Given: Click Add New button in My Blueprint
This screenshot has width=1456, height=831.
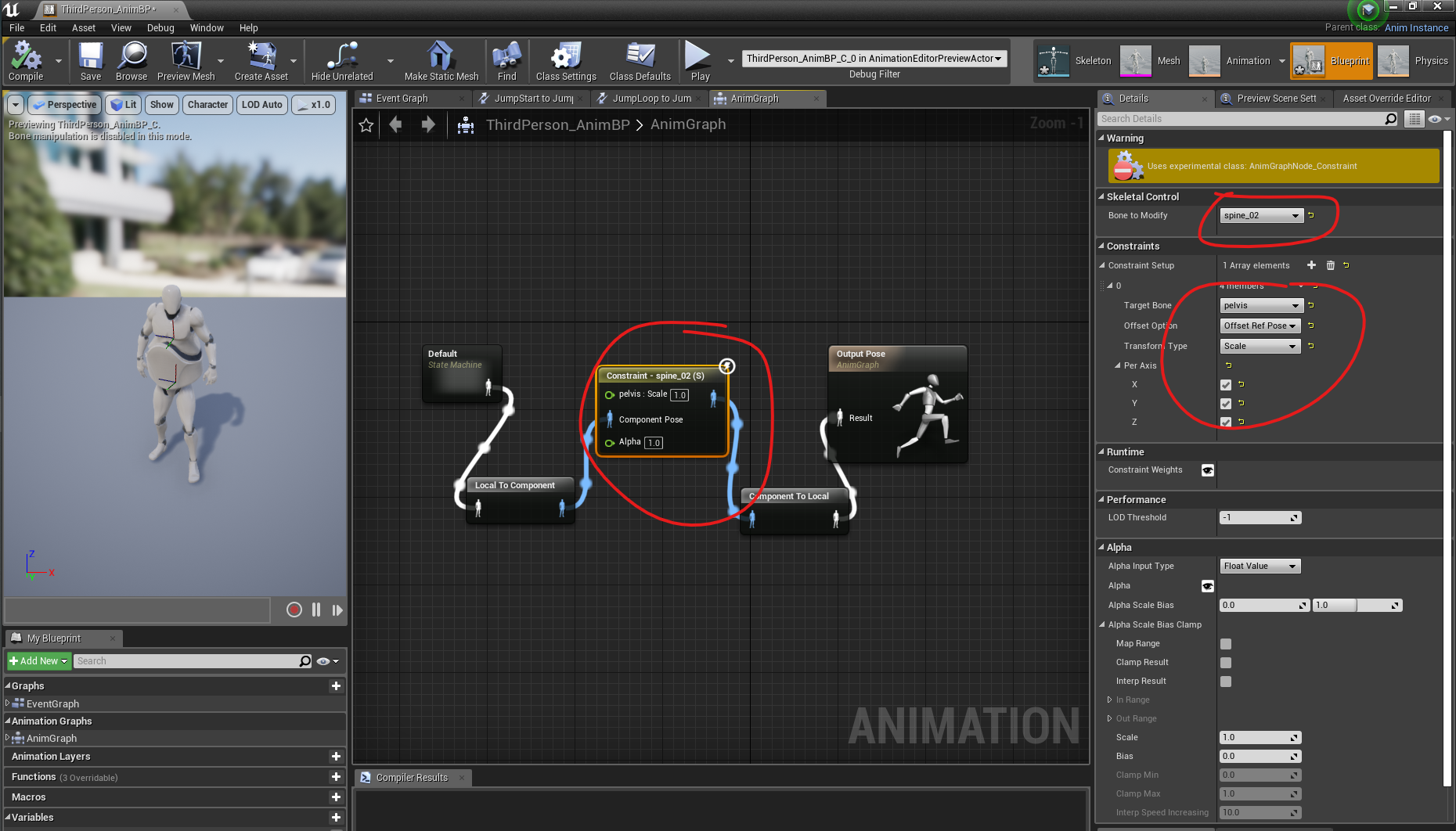Looking at the screenshot, I should click(38, 661).
